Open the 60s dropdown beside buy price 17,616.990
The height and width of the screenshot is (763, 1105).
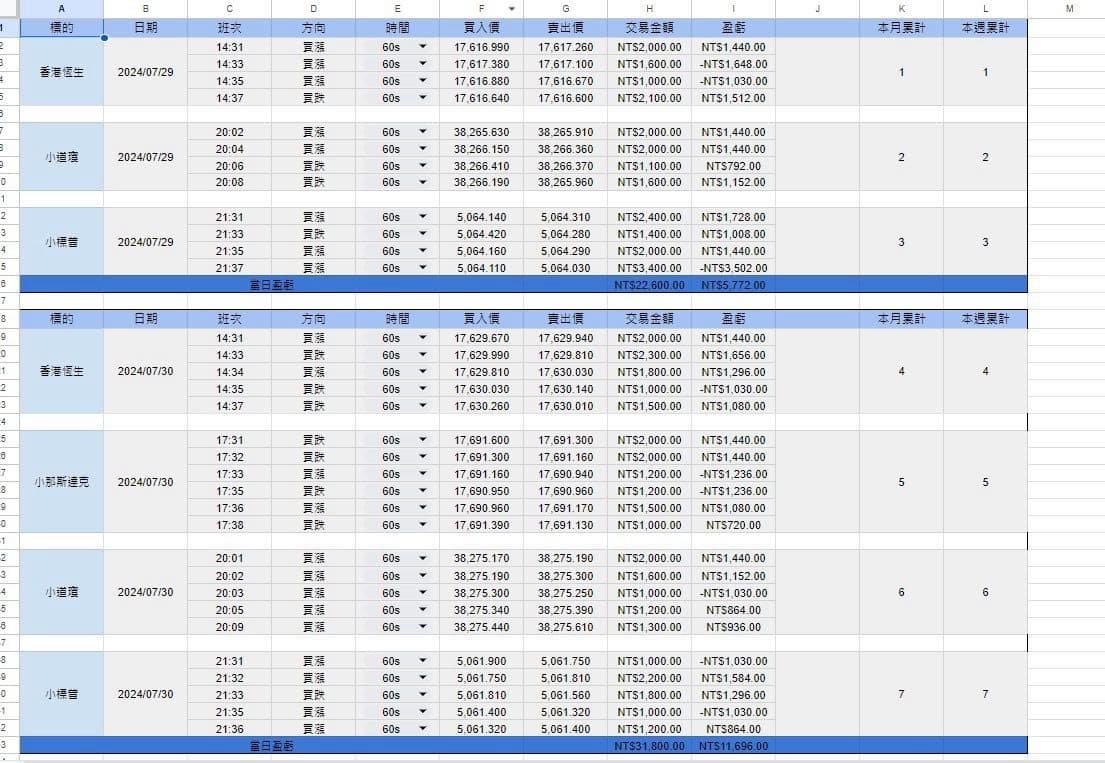point(422,47)
